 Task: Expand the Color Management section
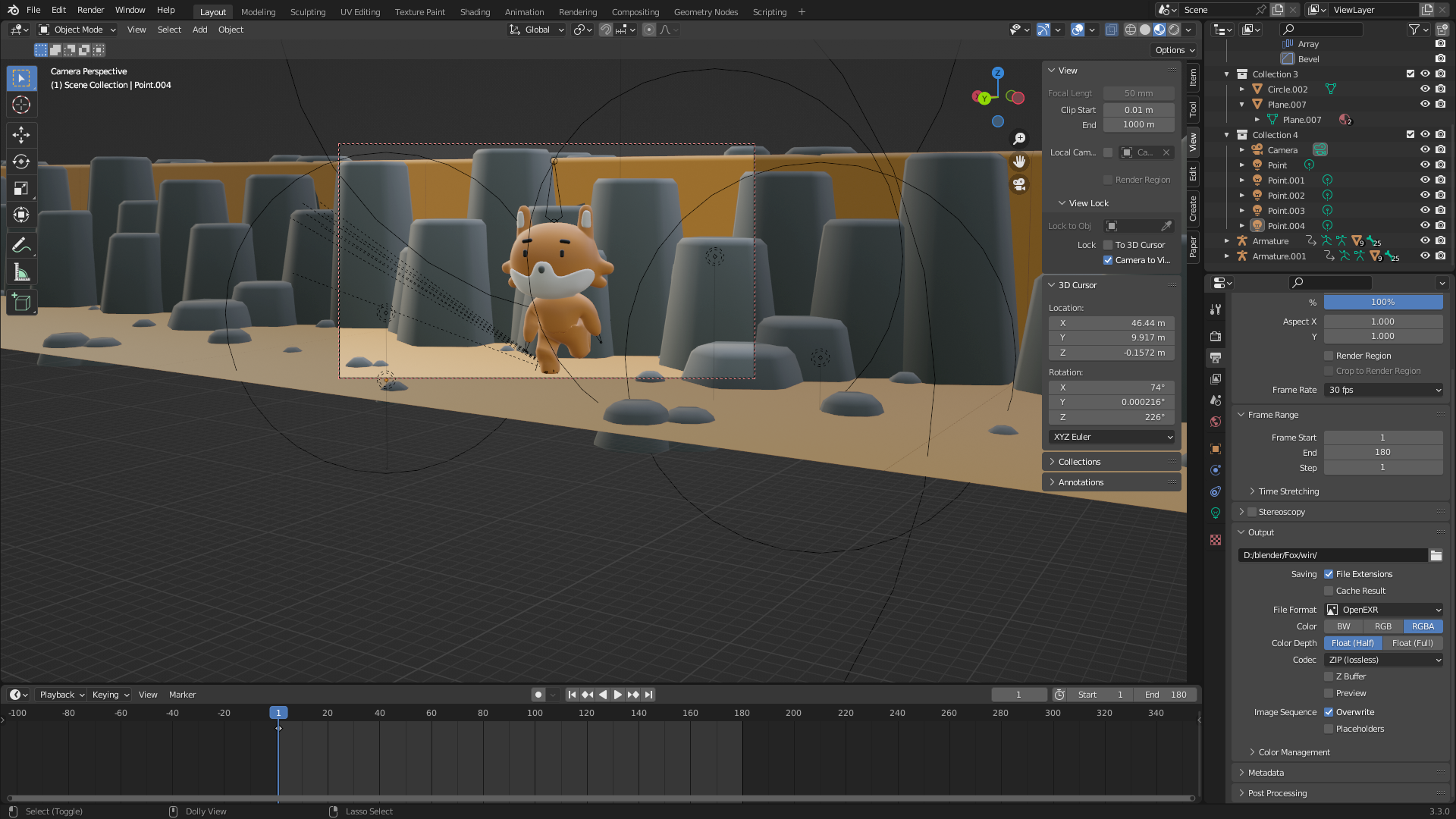point(1294,752)
